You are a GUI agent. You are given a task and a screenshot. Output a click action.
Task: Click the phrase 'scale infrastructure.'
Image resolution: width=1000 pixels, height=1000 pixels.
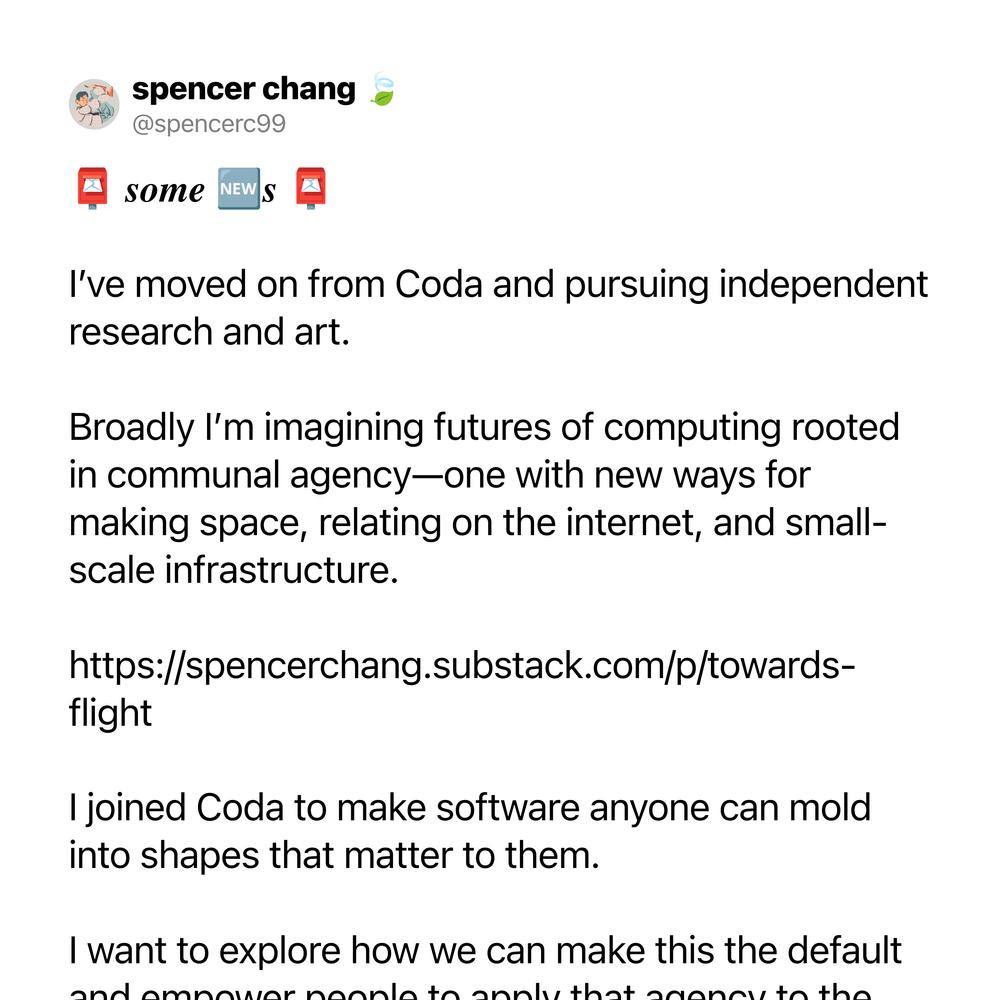tap(233, 570)
